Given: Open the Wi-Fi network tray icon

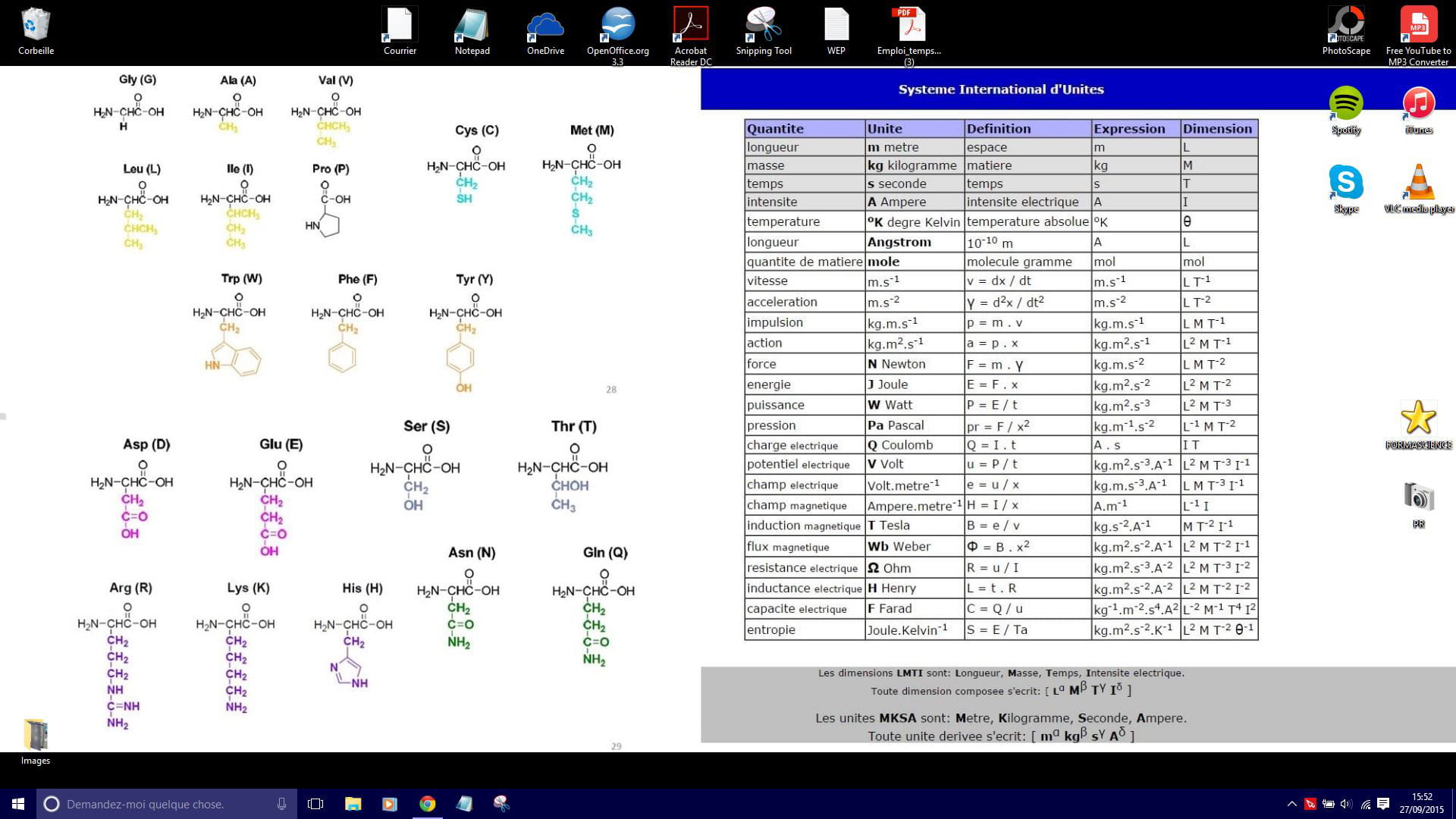Looking at the screenshot, I should [1365, 804].
